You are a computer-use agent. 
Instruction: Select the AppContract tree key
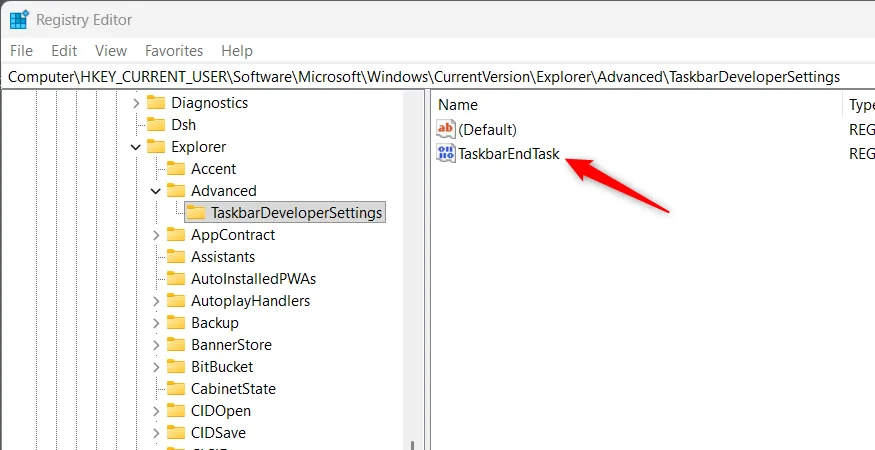point(233,235)
